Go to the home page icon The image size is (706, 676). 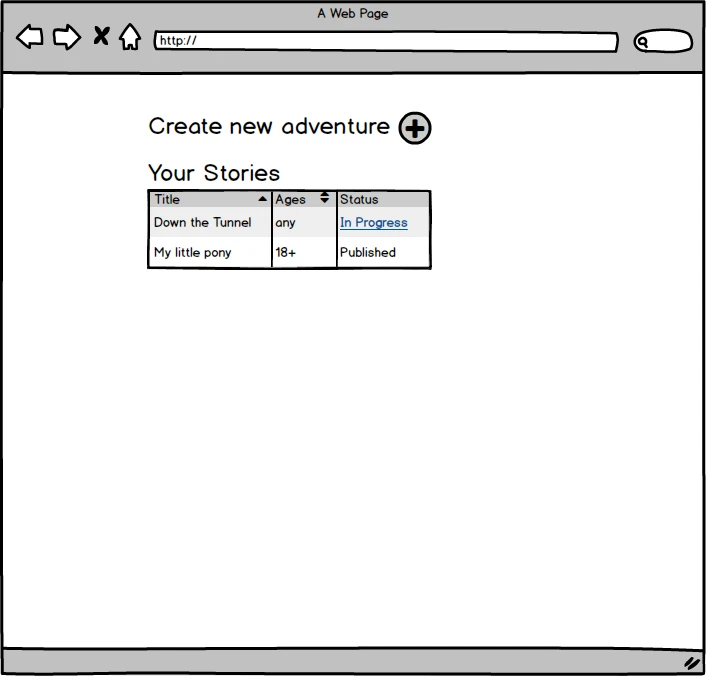pyautogui.click(x=130, y=36)
